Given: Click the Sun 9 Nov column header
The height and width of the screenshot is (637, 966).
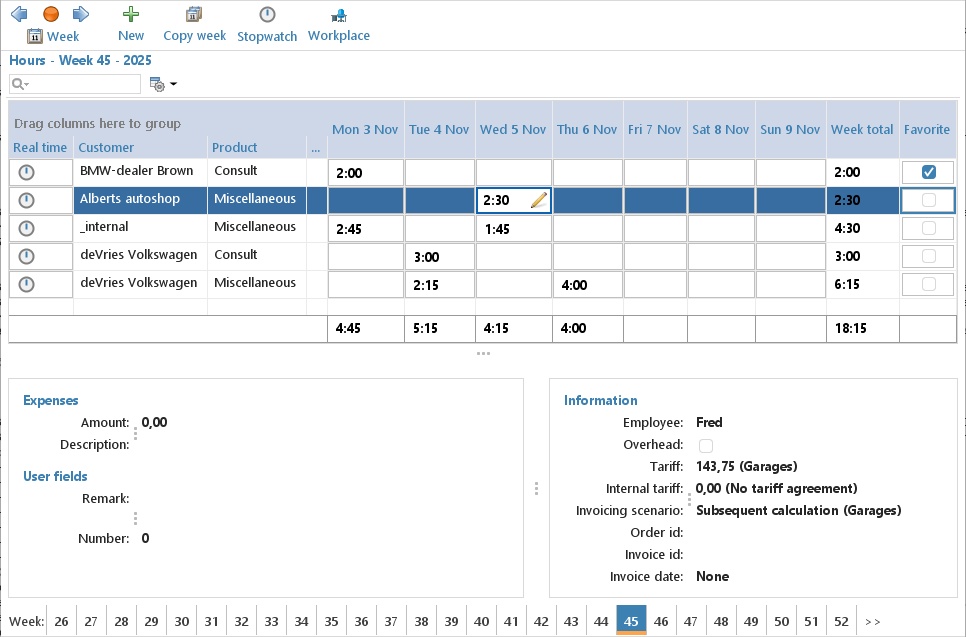Looking at the screenshot, I should (x=790, y=129).
